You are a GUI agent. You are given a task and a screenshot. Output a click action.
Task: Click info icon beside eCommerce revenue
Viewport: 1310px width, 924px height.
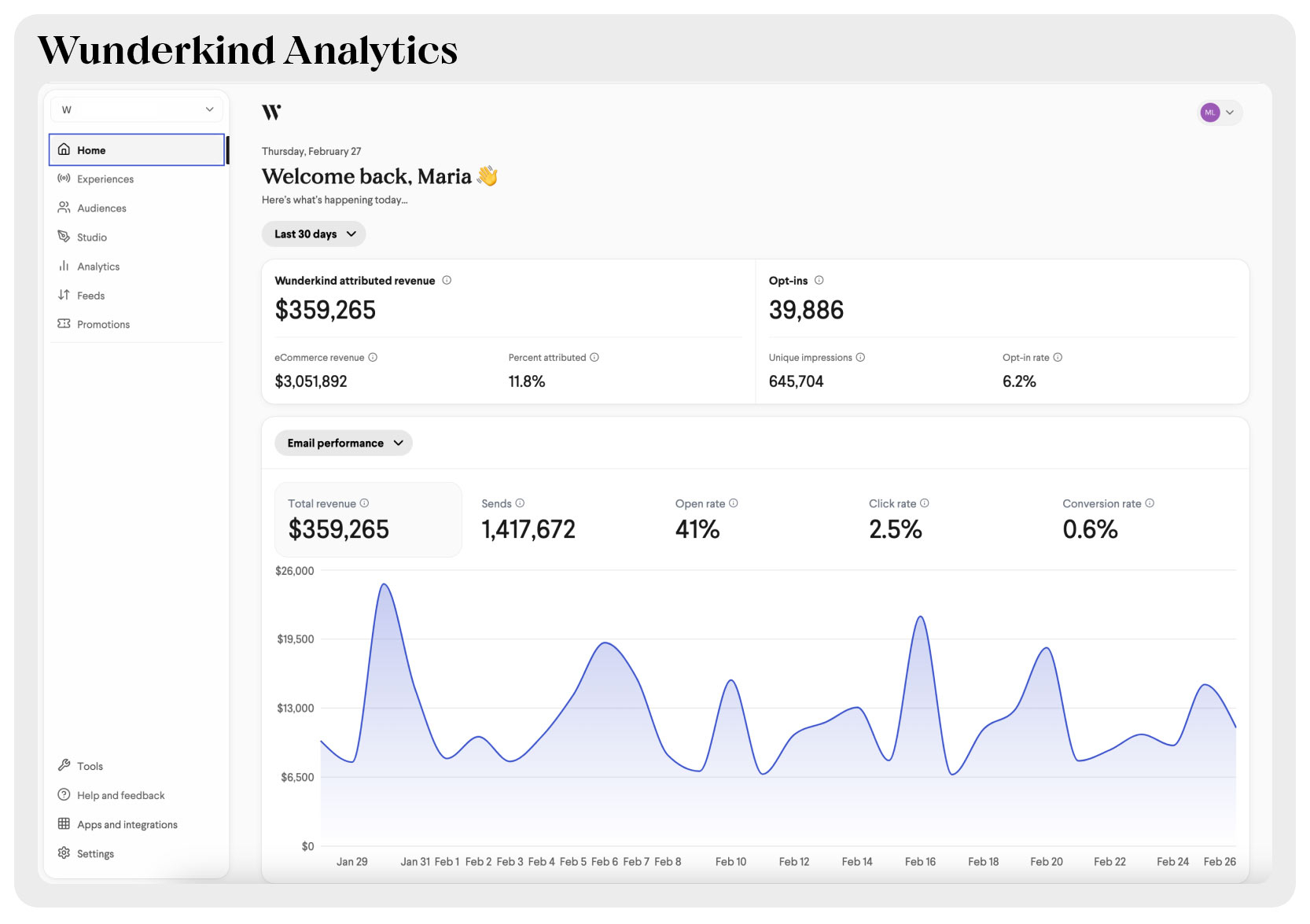pos(373,358)
